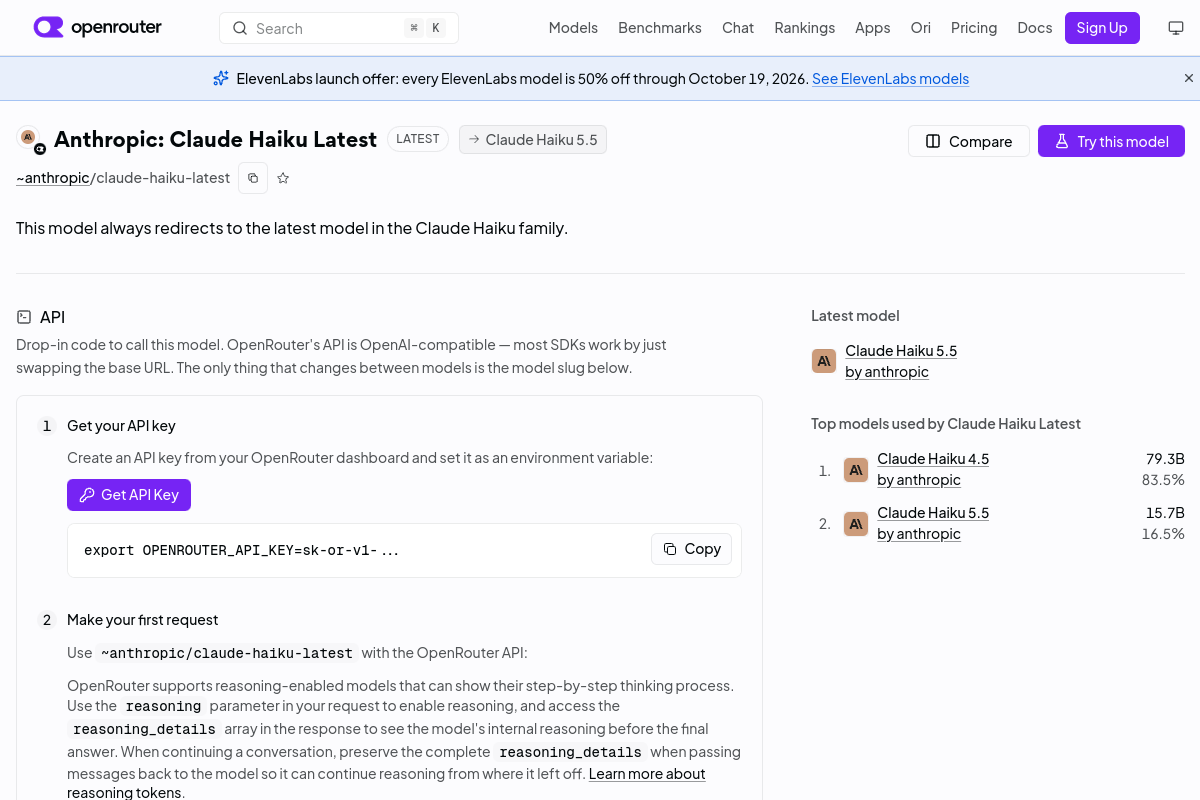Image resolution: width=1200 pixels, height=800 pixels.
Task: Select Ori in the top navigation
Action: [921, 28]
